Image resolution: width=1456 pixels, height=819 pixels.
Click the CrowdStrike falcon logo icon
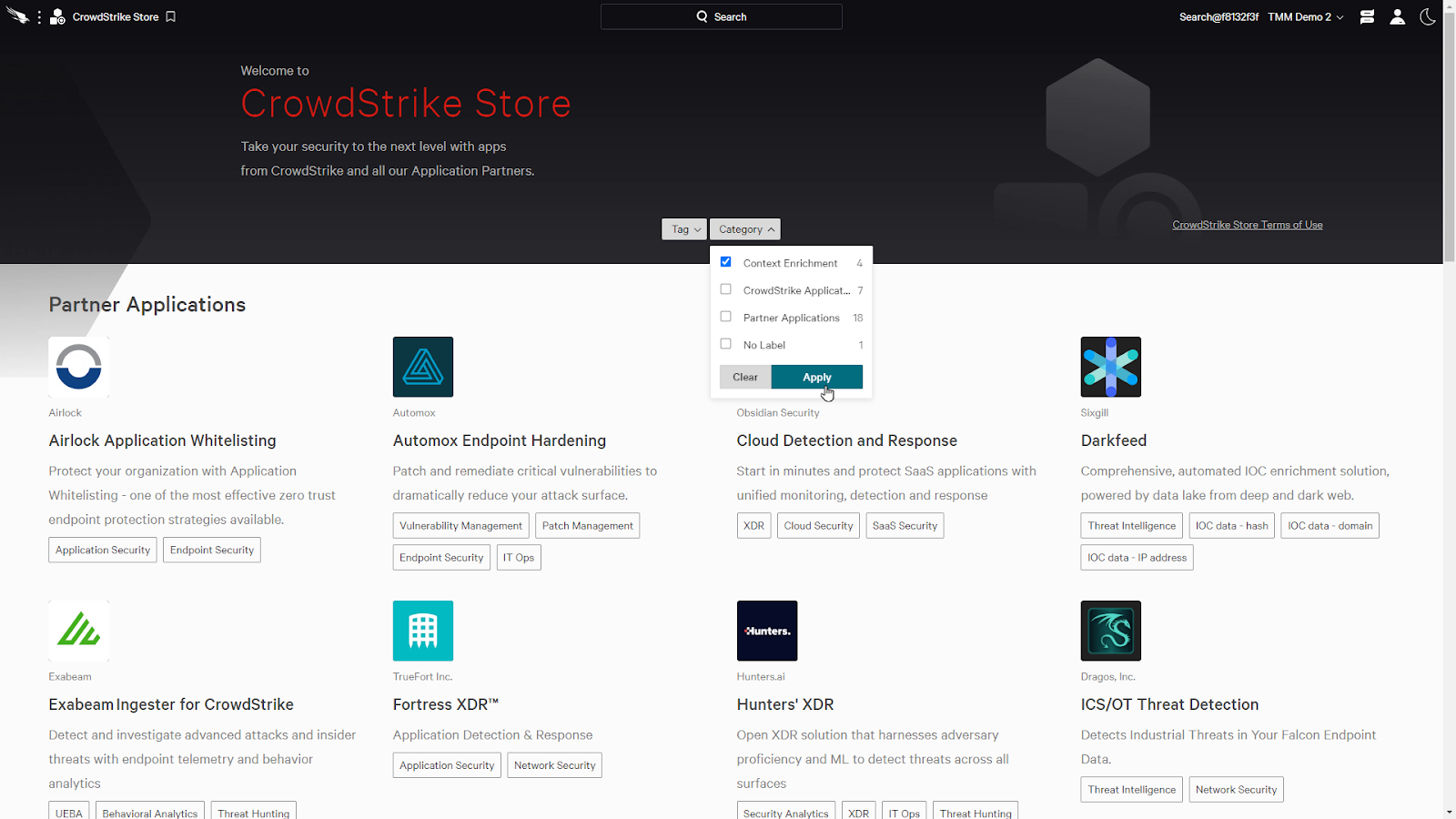17,16
